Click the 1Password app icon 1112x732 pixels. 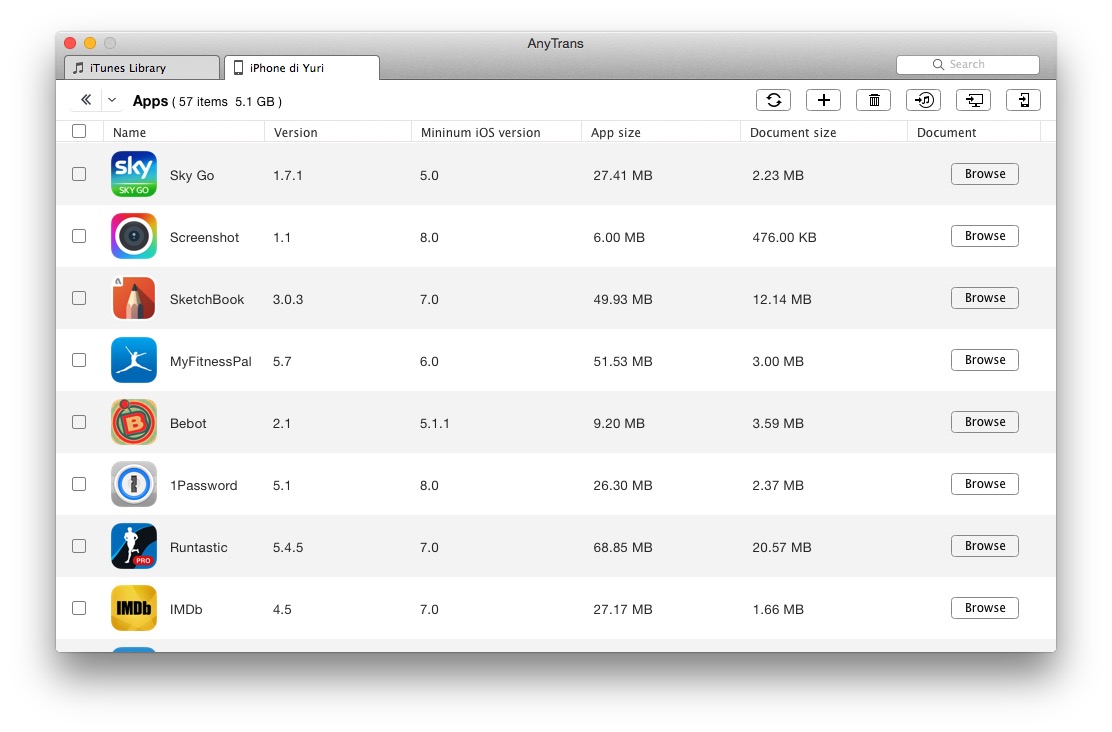(x=133, y=484)
